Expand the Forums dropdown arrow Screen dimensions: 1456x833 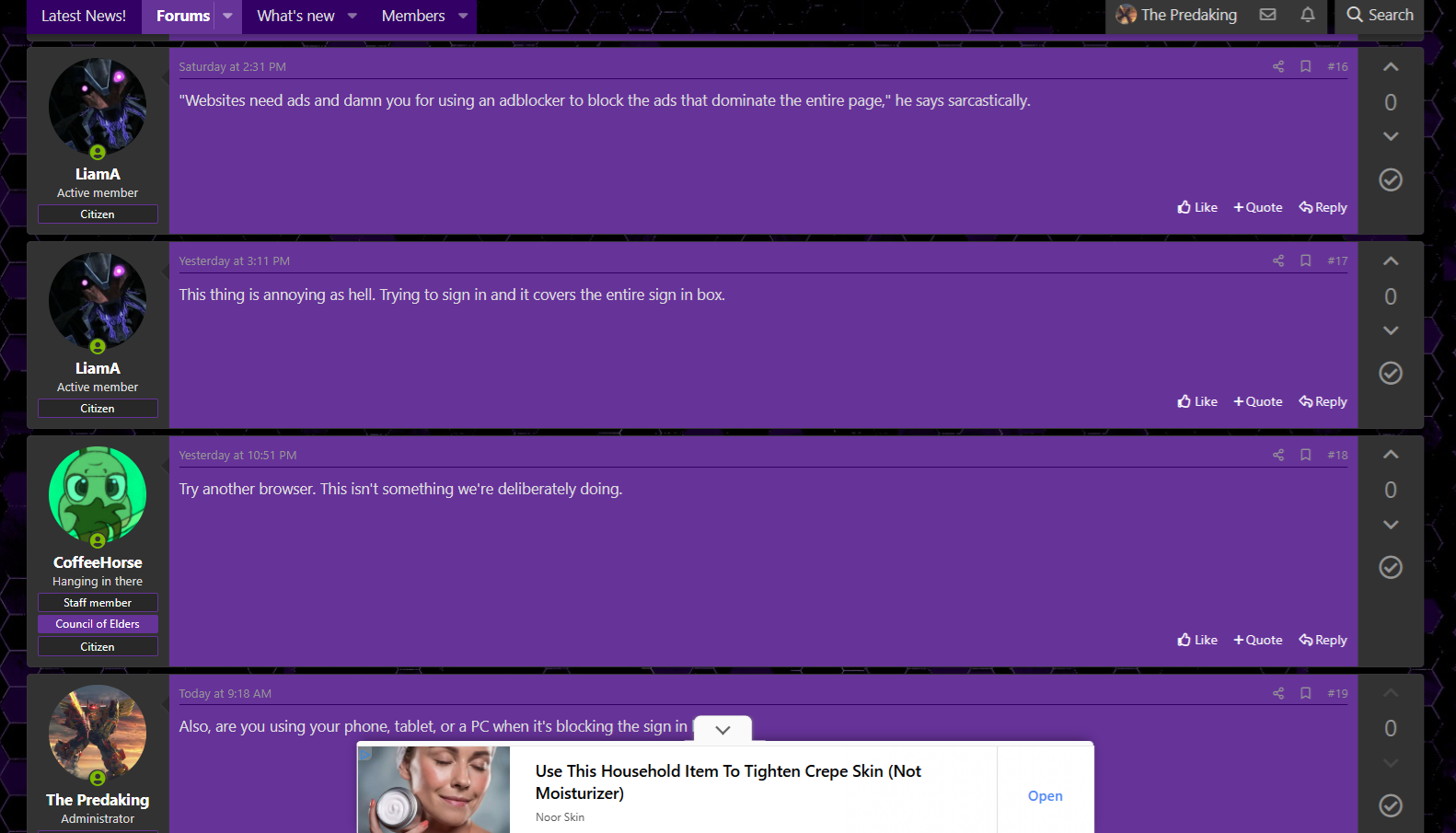coord(227,16)
